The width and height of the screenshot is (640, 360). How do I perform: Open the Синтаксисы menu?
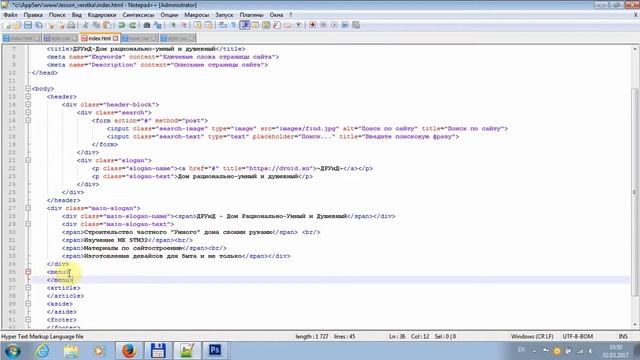click(138, 15)
